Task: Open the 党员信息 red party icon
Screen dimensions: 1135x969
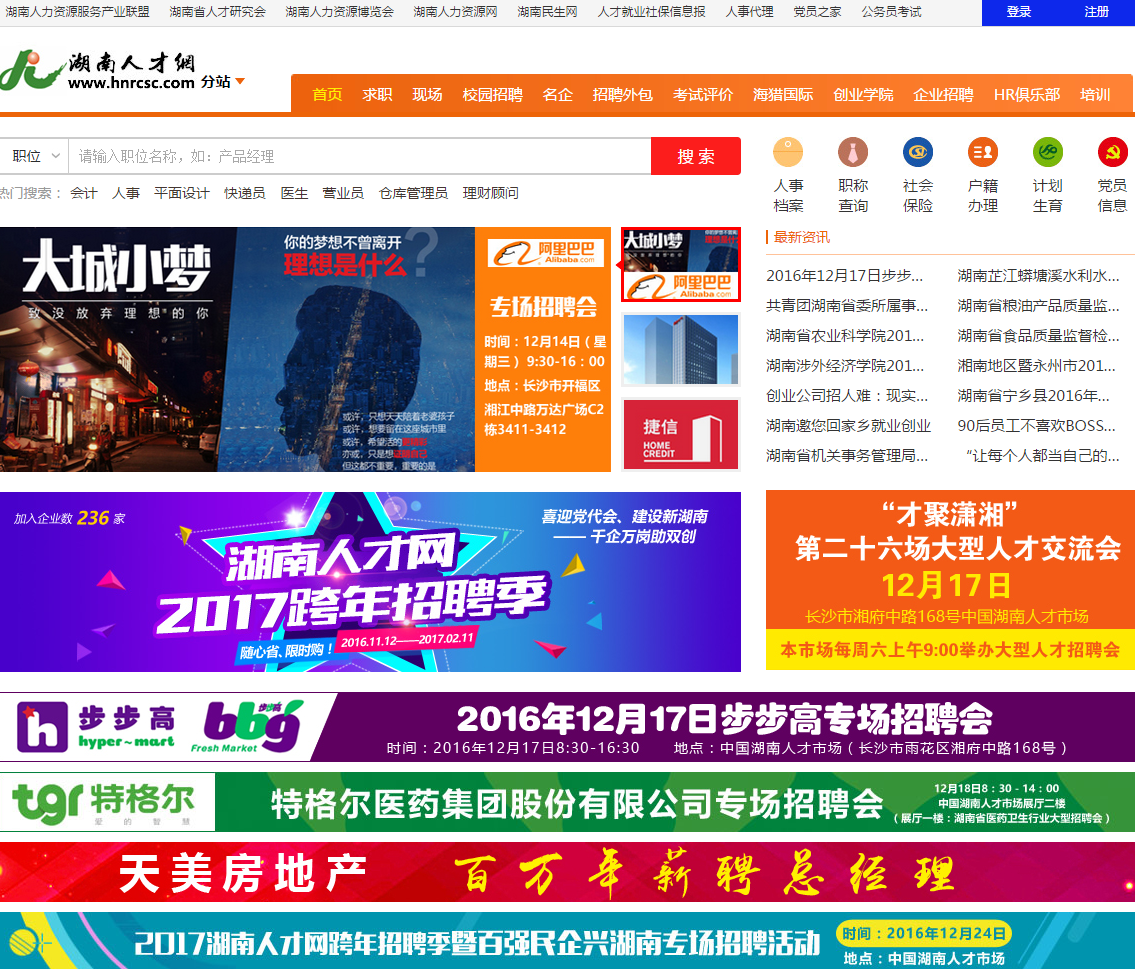Action: pyautogui.click(x=1113, y=153)
